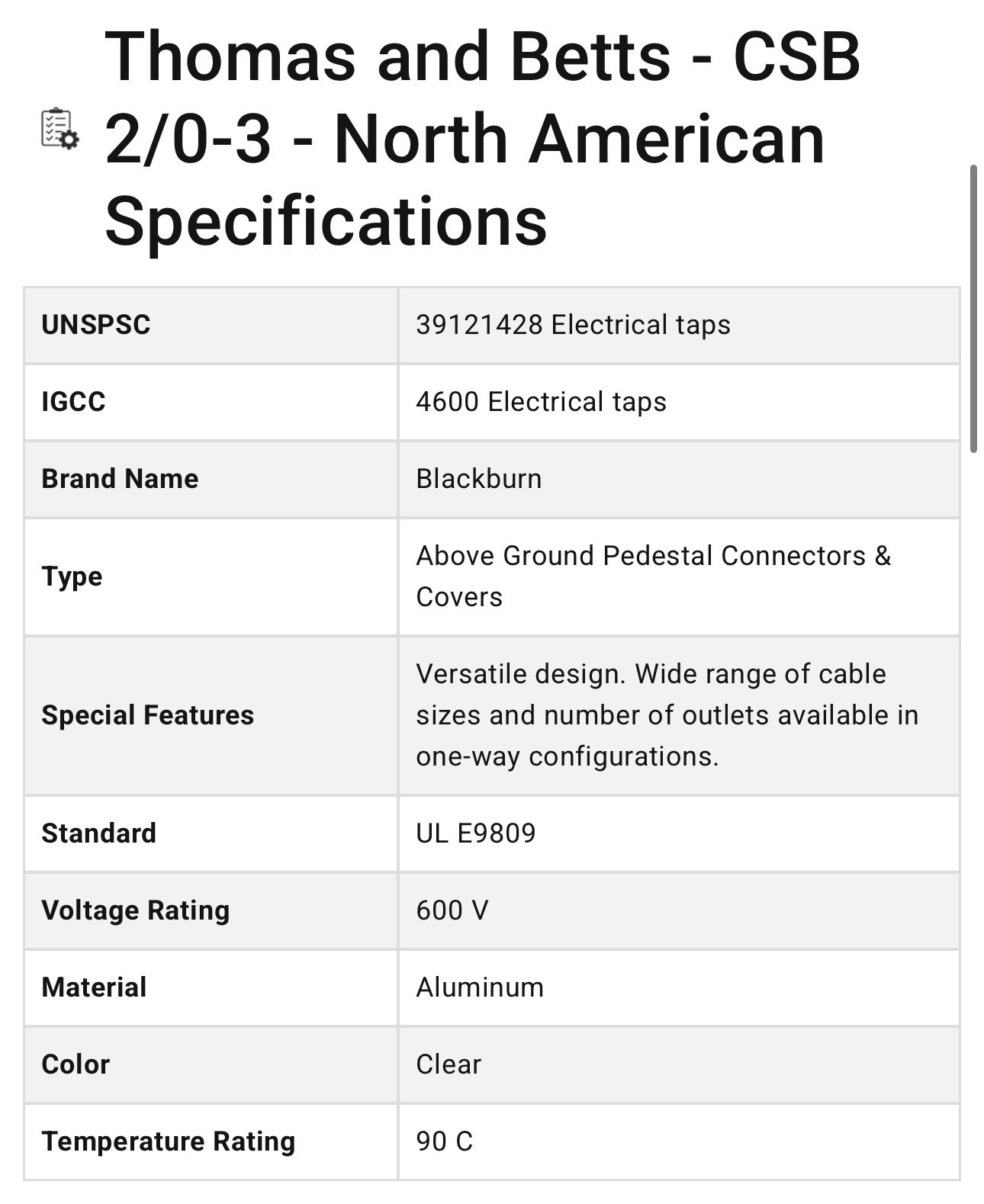Select the UL E9809 value
This screenshot has width=984, height=1204.
[476, 833]
